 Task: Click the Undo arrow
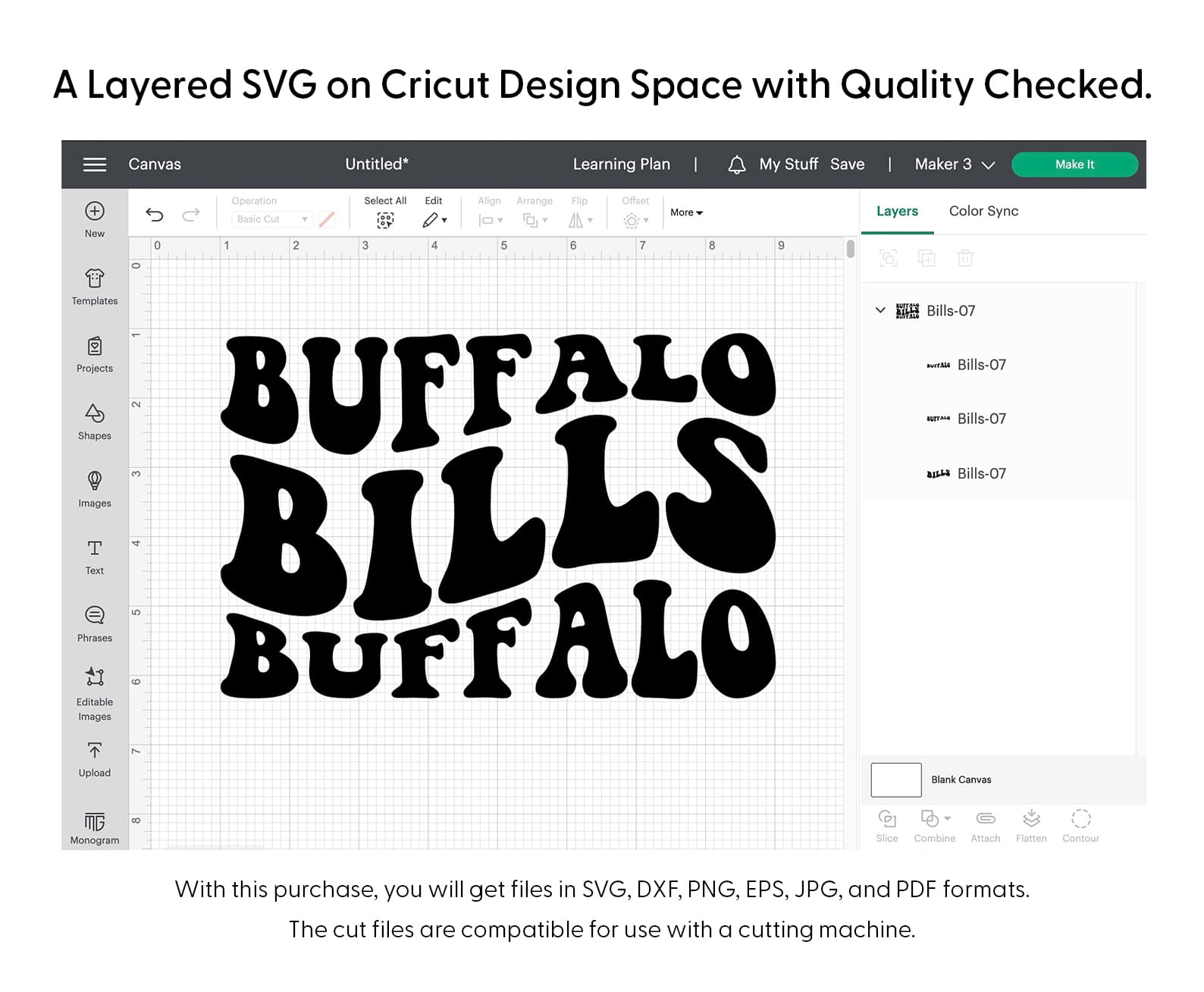click(x=155, y=215)
